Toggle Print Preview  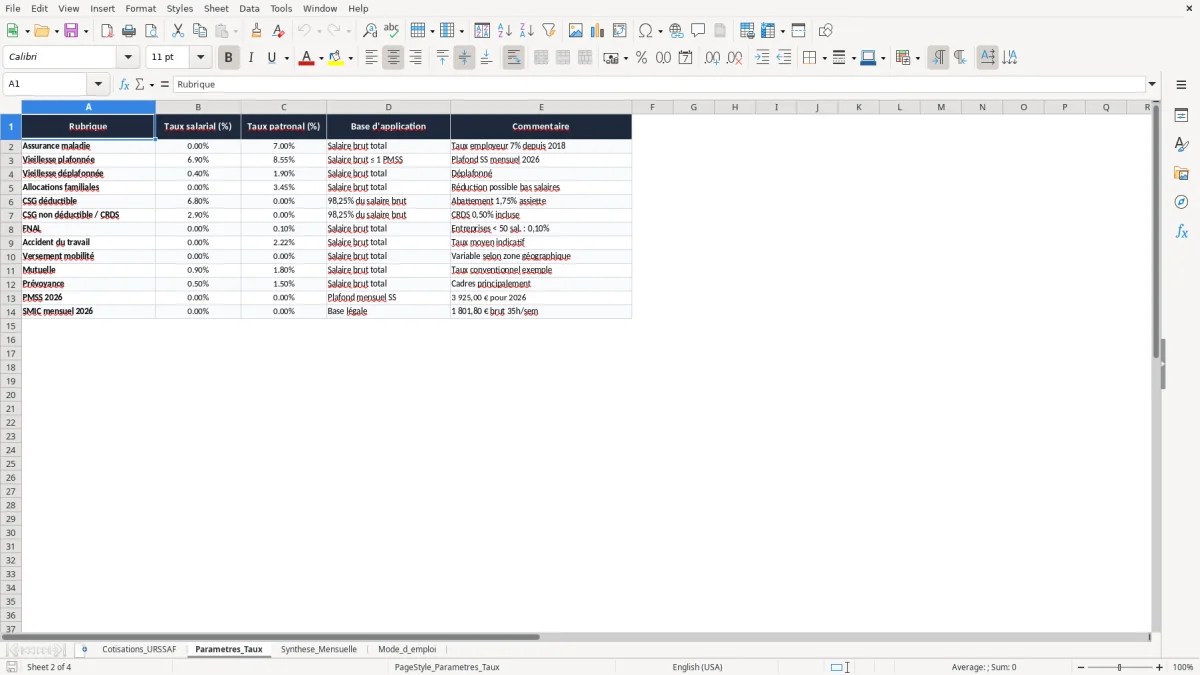tap(151, 31)
